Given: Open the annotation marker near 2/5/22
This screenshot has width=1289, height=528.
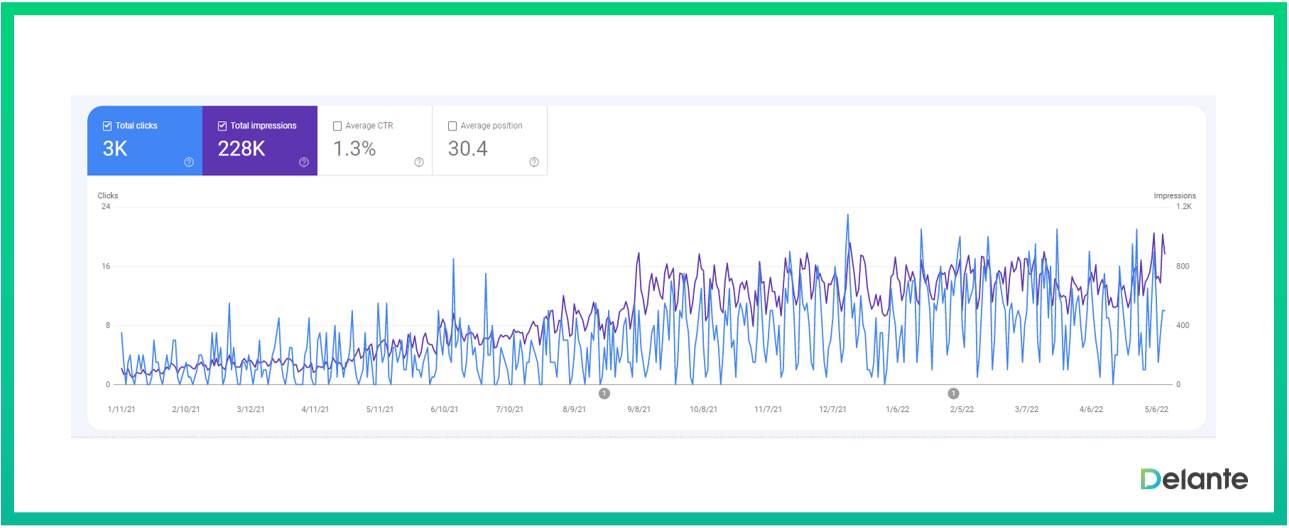Looking at the screenshot, I should tap(953, 393).
